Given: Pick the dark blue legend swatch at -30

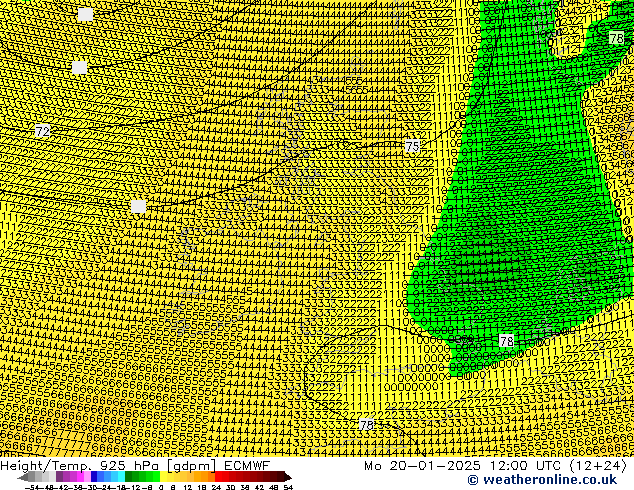Looking at the screenshot, I should [x=94, y=477].
